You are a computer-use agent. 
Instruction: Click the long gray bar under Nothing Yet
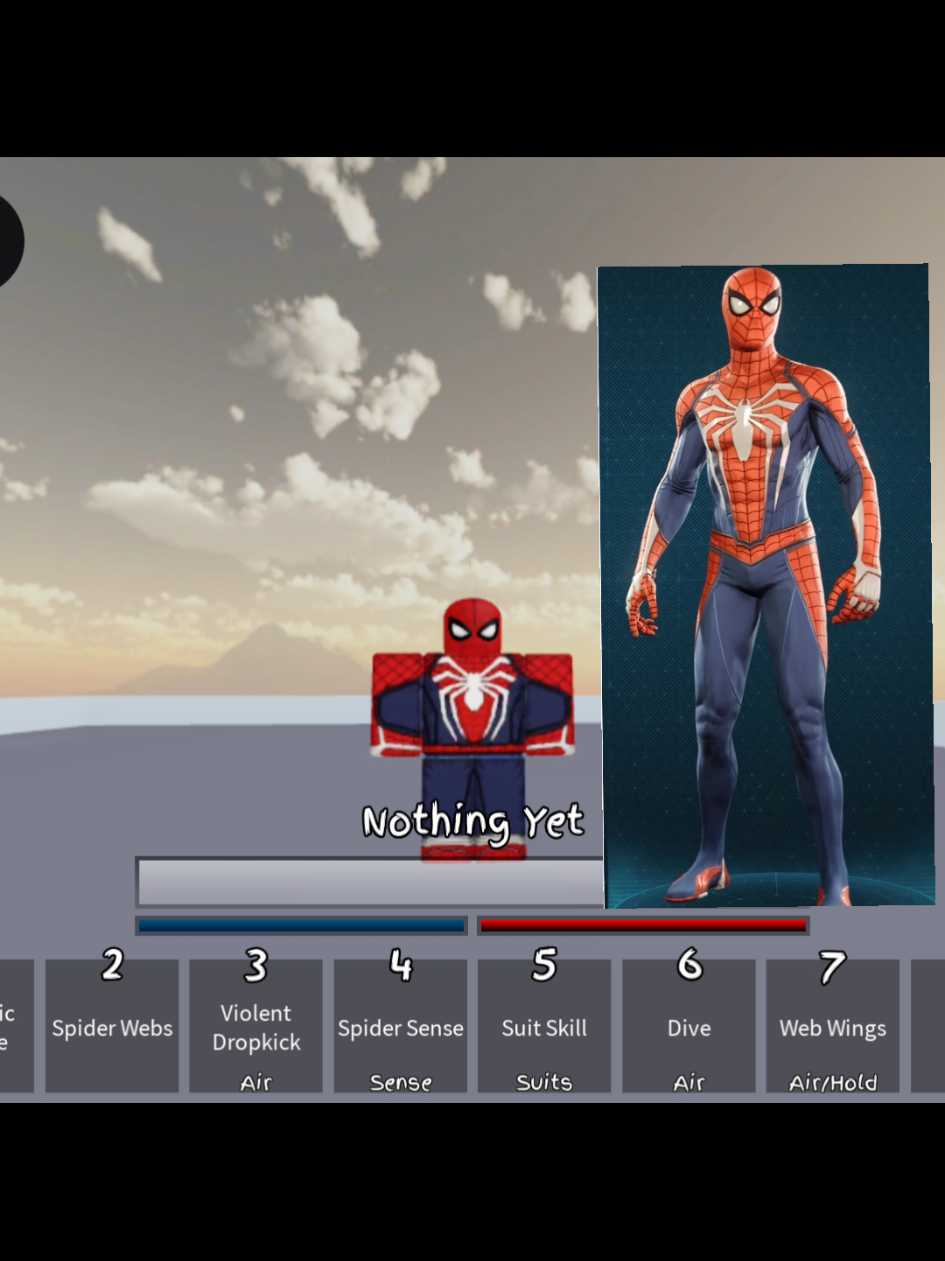370,882
